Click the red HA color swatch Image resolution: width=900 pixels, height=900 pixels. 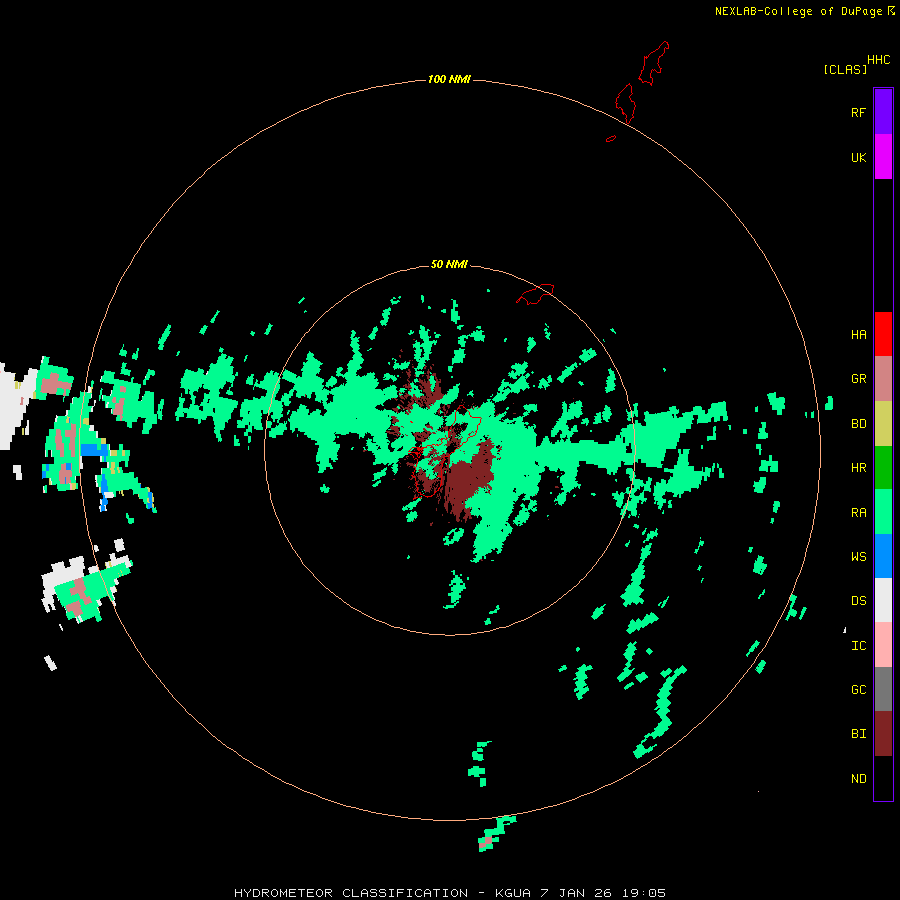pos(883,334)
